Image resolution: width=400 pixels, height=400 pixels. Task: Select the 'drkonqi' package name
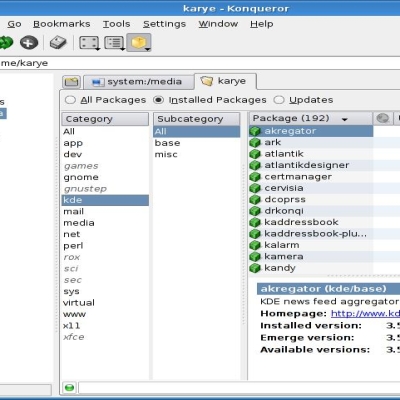click(x=284, y=211)
